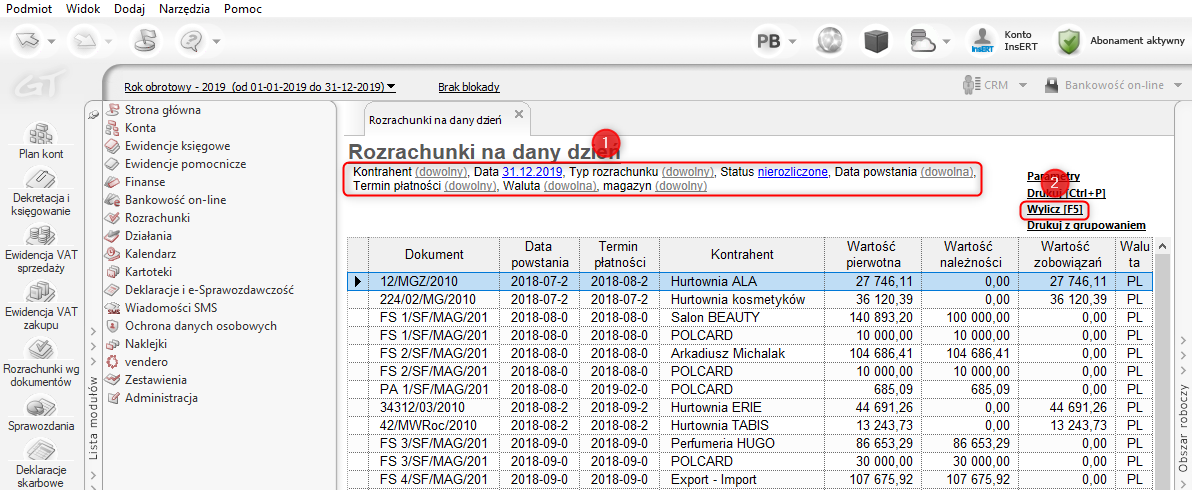Open Ewidencja VAT sprzedaży sidebar icon

coord(40,250)
